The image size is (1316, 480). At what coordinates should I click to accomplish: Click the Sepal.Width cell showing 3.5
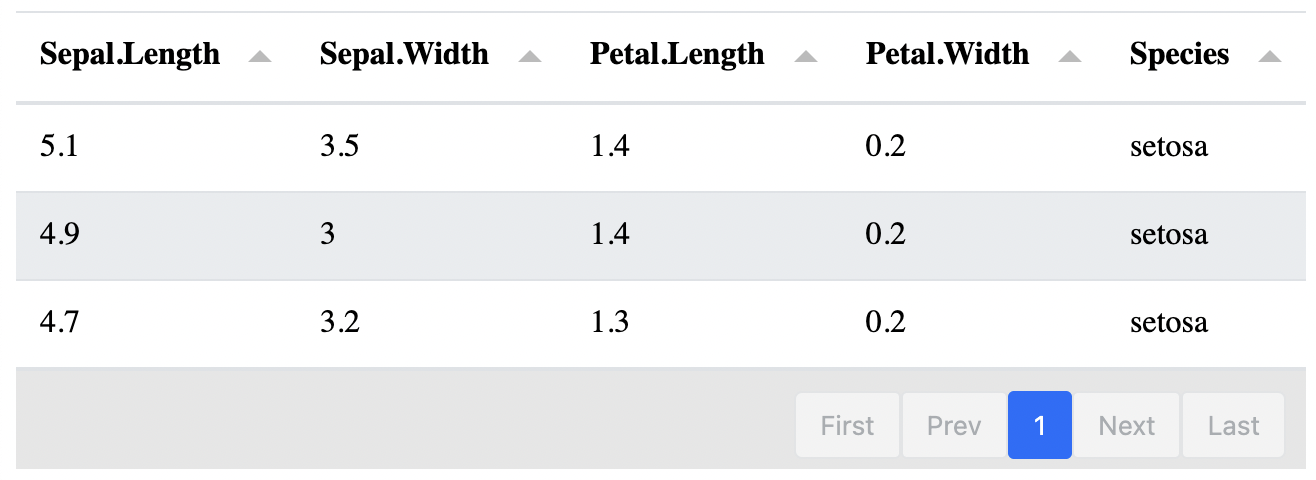click(339, 147)
